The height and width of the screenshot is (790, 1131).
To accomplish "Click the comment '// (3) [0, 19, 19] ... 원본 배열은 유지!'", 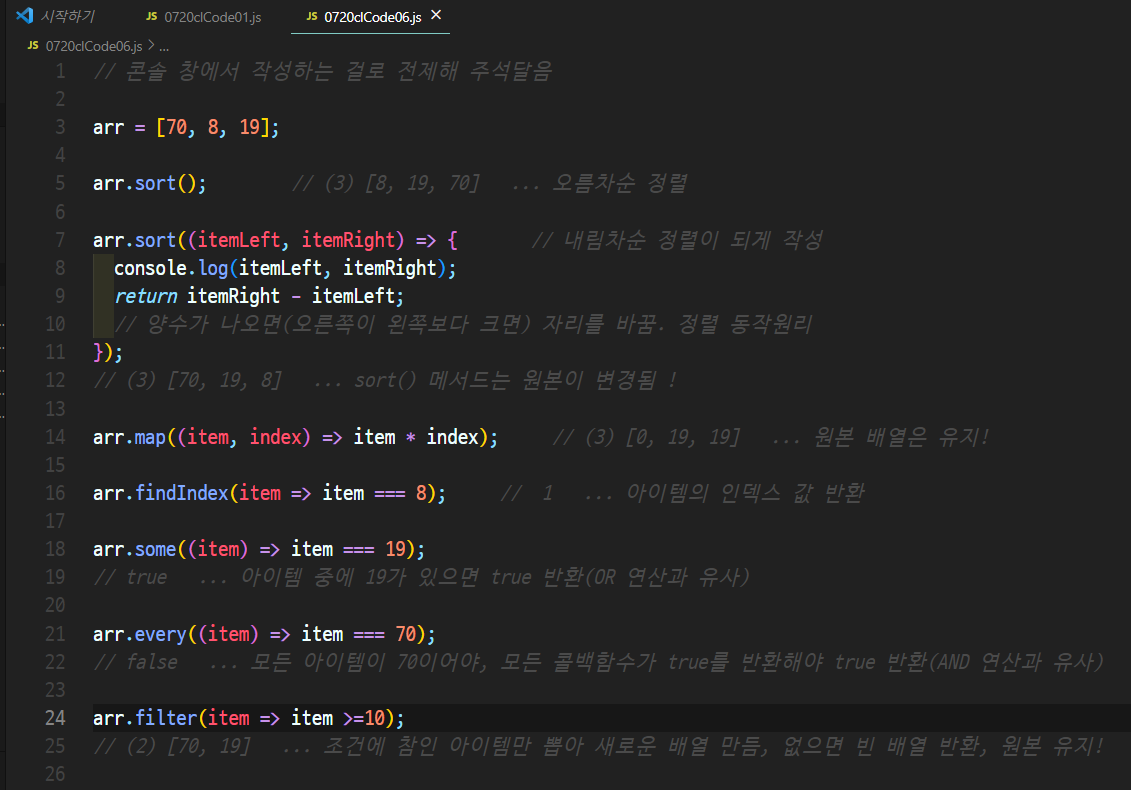I will (x=770, y=437).
